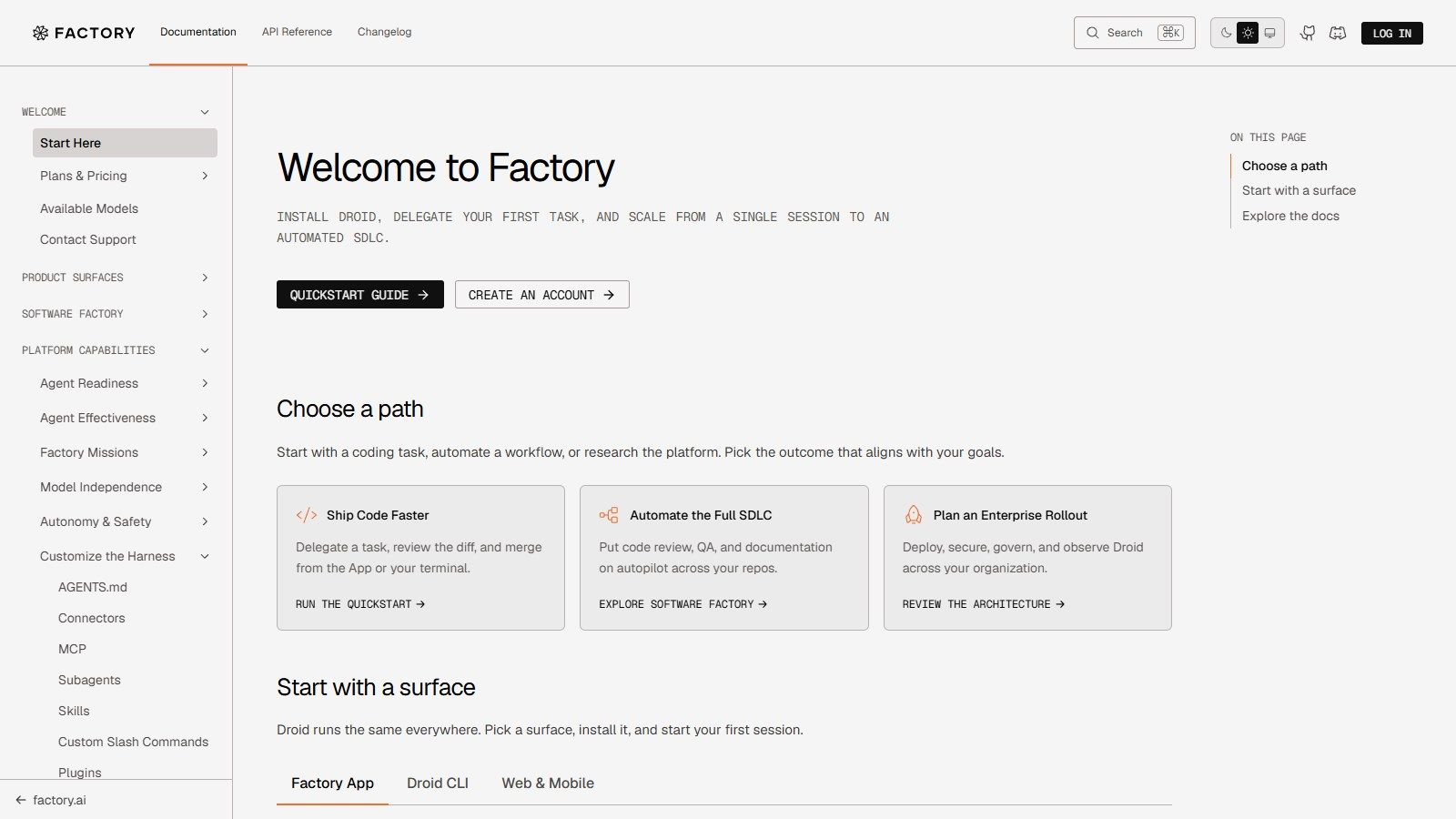Open the Discord icon link
Viewport: 1456px width, 819px height.
(x=1338, y=33)
